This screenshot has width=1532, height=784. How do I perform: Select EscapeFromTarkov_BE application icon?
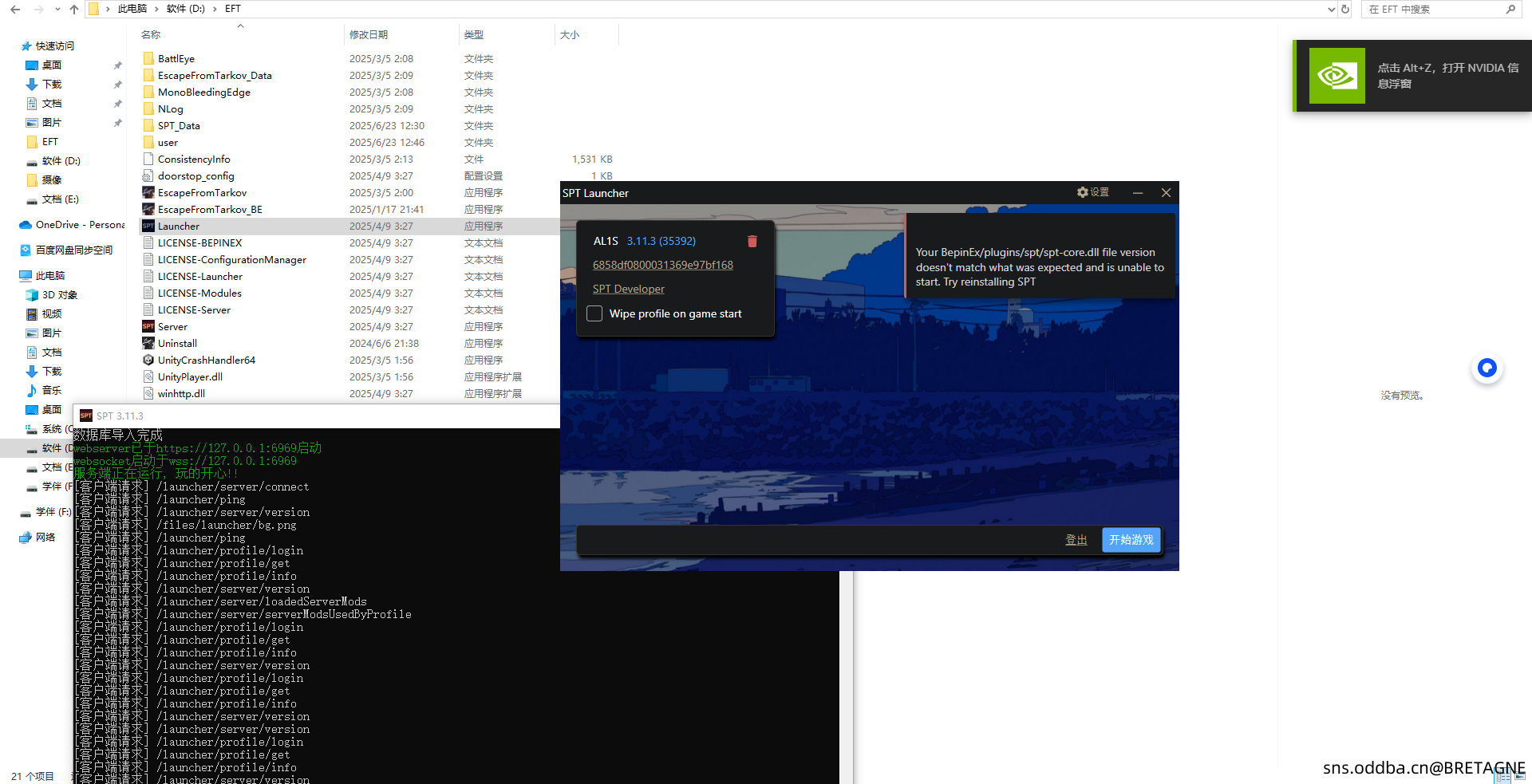[x=148, y=209]
